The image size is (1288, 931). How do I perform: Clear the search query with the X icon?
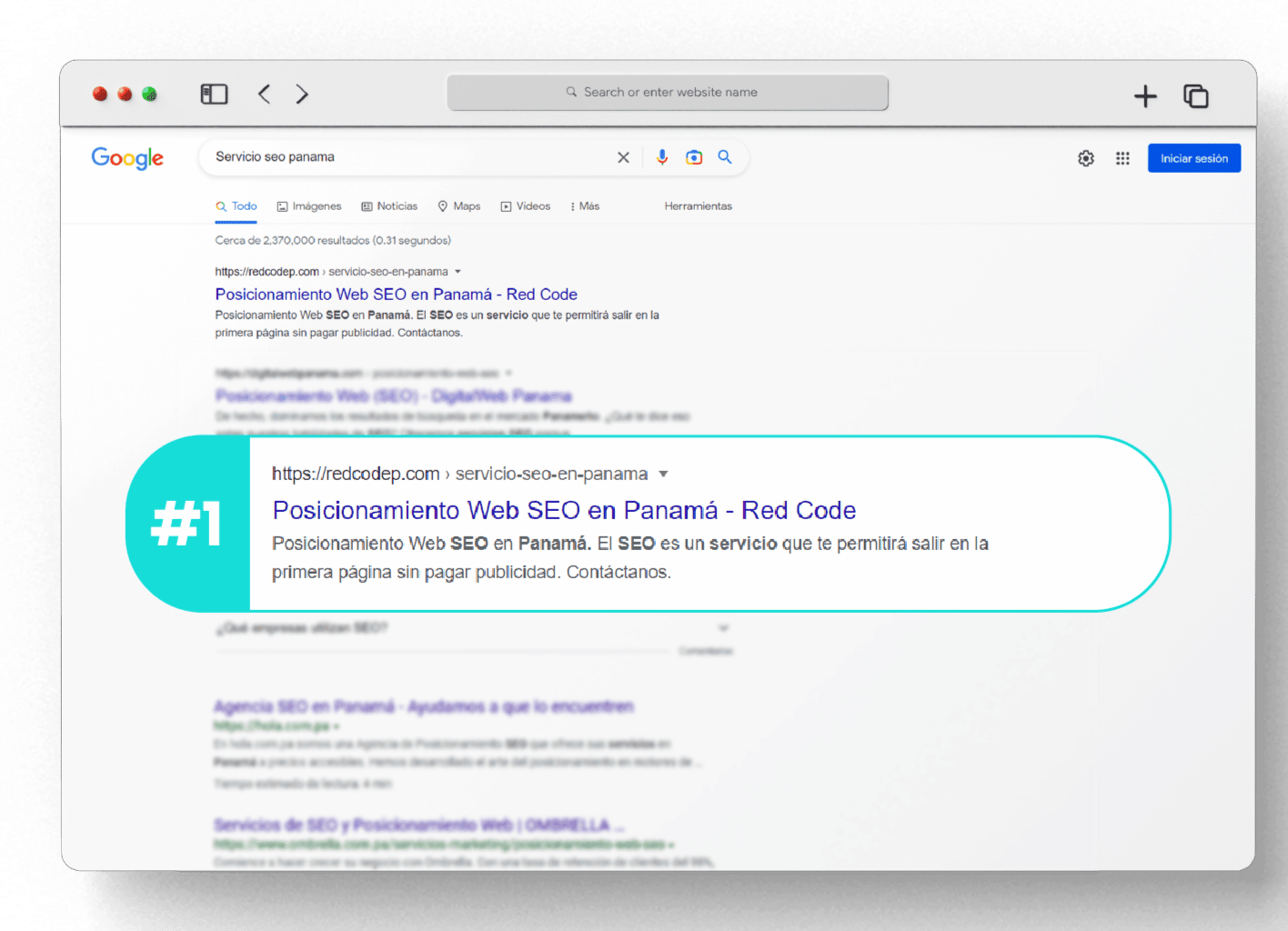tap(623, 157)
